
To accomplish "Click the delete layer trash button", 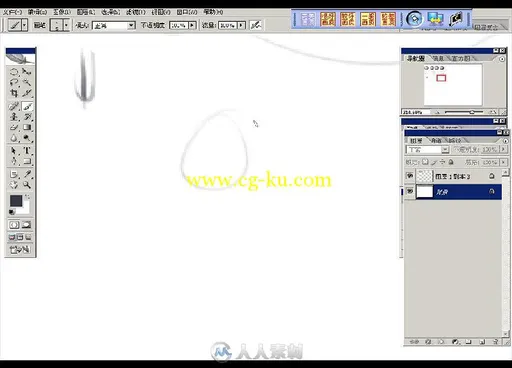I will [495, 342].
